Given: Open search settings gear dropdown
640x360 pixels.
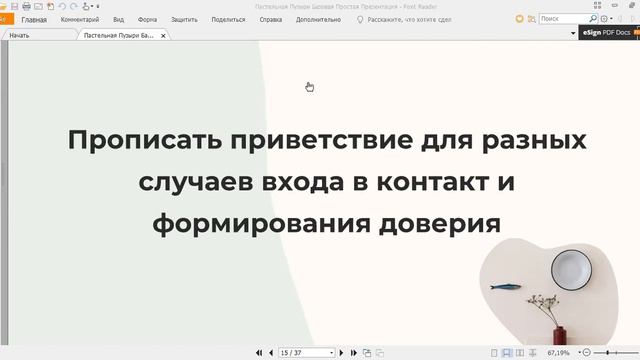Looking at the screenshot, I should [x=606, y=19].
